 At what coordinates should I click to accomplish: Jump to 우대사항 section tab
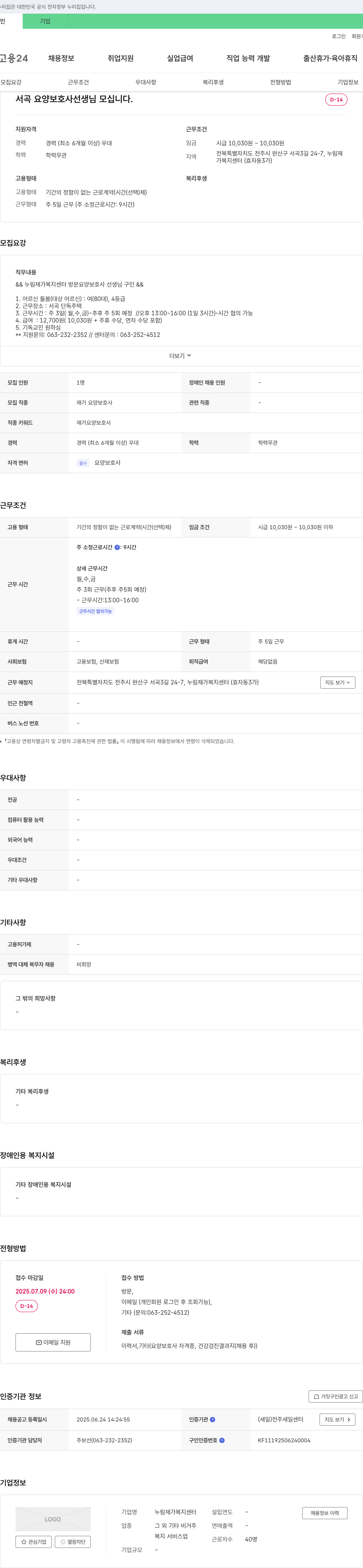(x=146, y=82)
